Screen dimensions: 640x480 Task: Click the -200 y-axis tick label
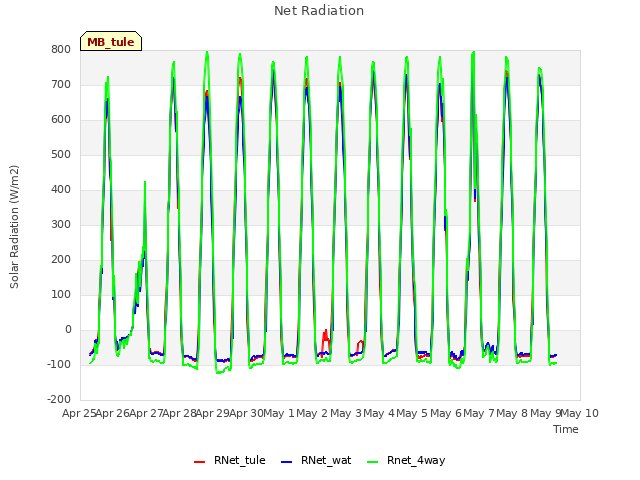pos(59,400)
